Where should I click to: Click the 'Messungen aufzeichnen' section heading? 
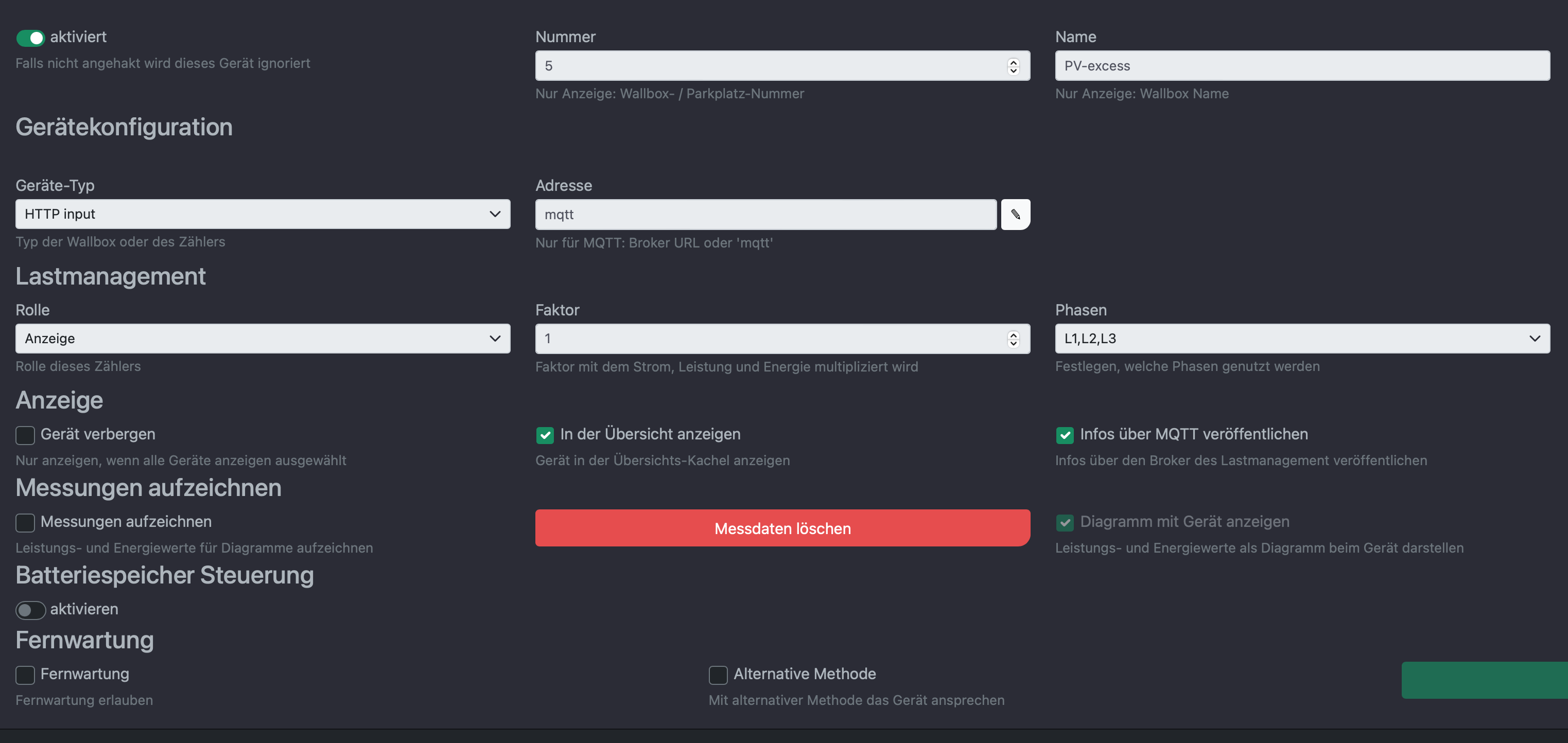tap(149, 488)
